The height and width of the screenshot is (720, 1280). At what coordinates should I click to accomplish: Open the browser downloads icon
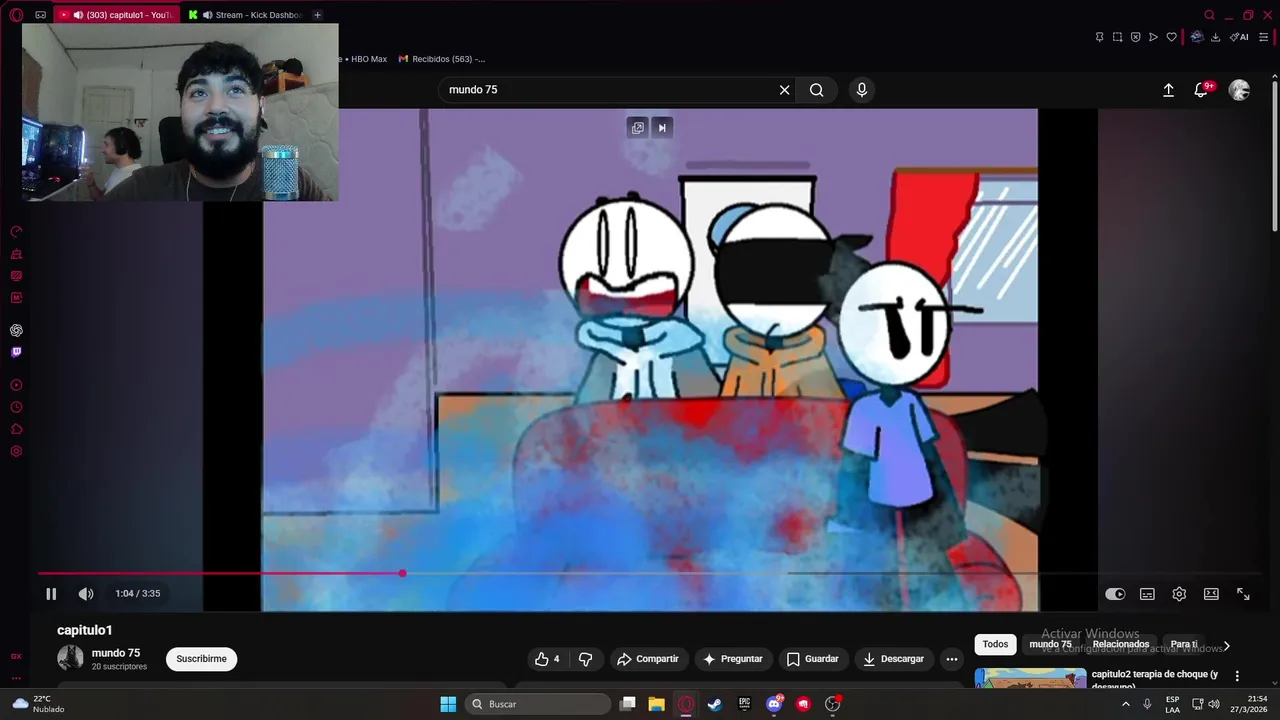point(1215,37)
